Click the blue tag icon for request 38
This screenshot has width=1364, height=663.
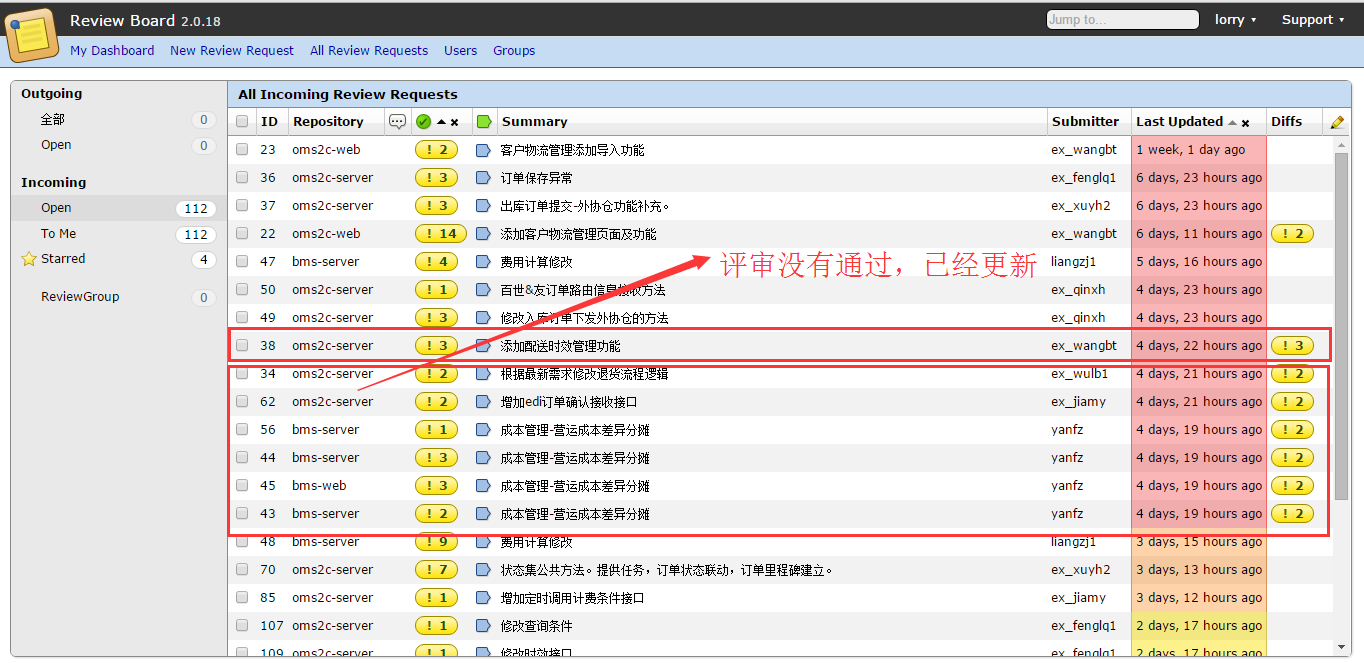click(x=484, y=346)
